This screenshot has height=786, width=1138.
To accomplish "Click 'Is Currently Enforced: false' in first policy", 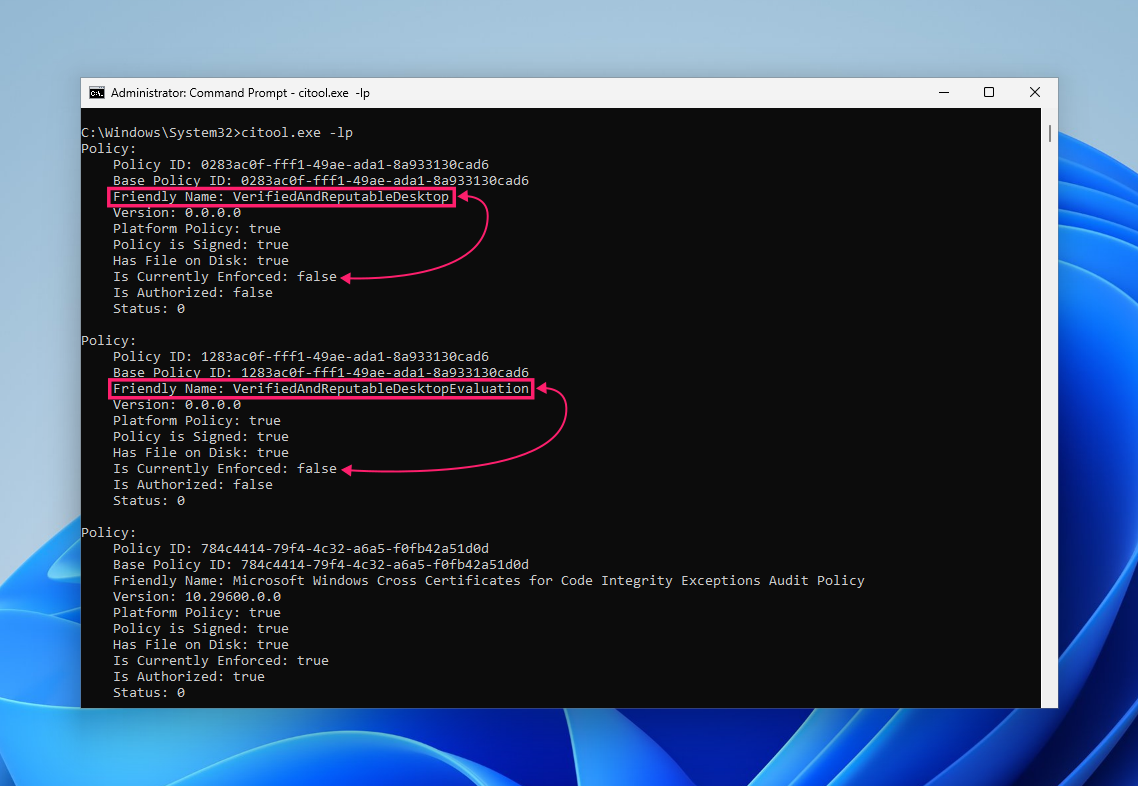I will 225,277.
